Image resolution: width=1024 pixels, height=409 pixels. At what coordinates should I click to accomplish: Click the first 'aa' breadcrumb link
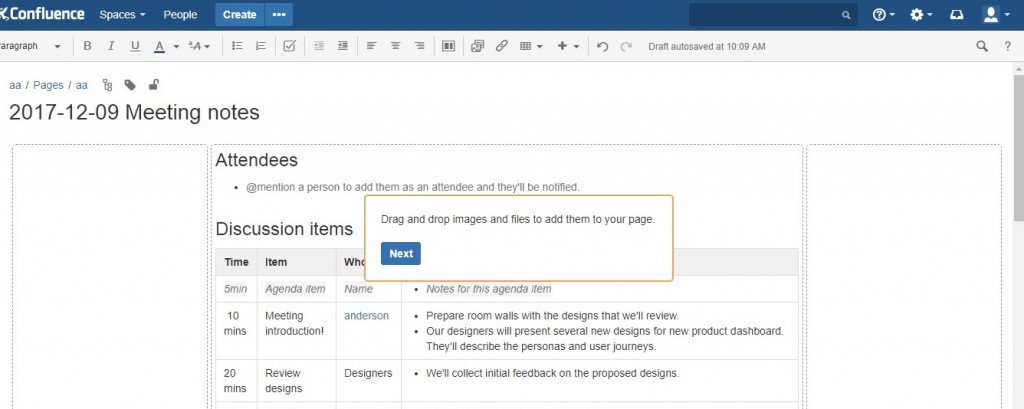15,85
